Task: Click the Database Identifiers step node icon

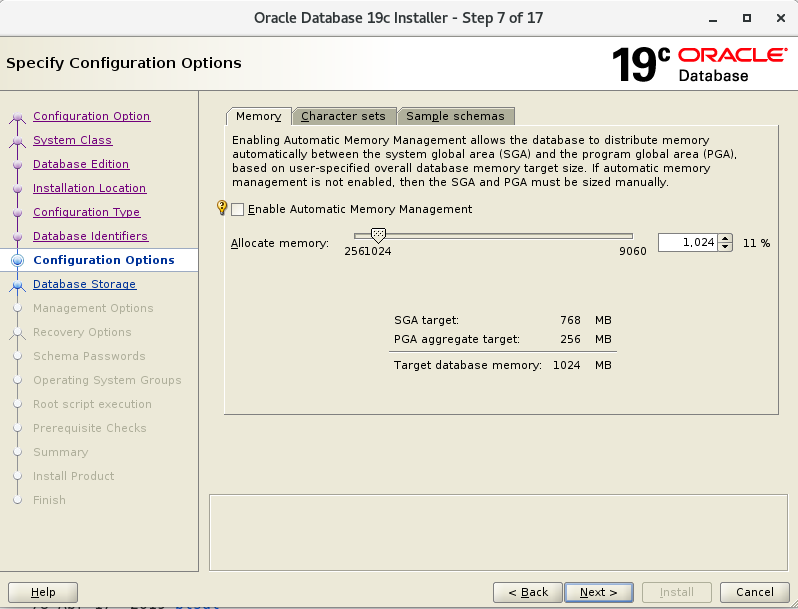Action: 17,236
